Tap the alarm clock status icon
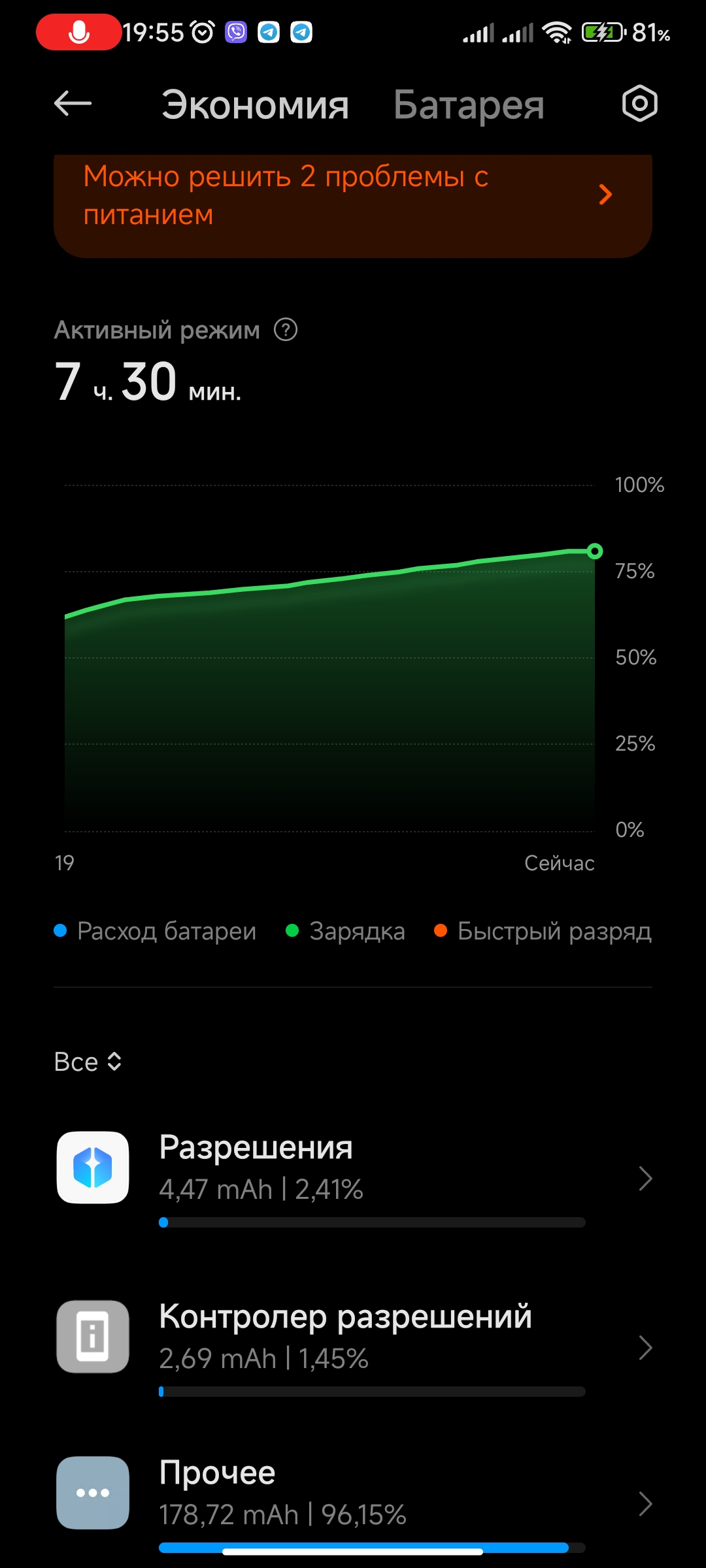 point(202,32)
